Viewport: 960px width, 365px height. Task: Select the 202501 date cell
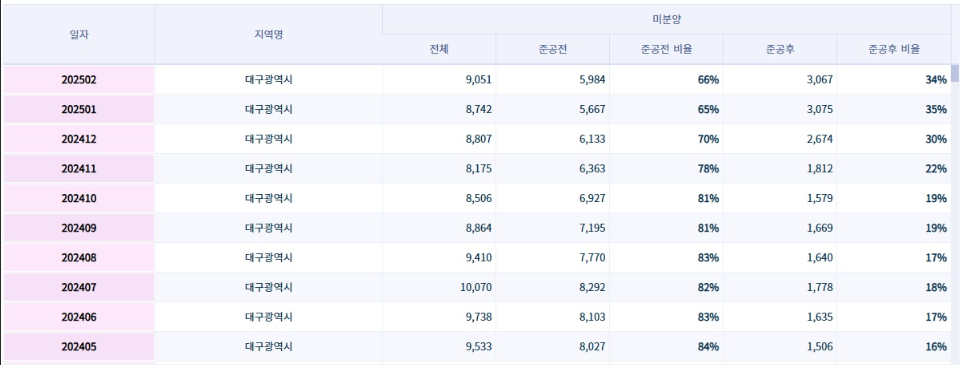79,110
